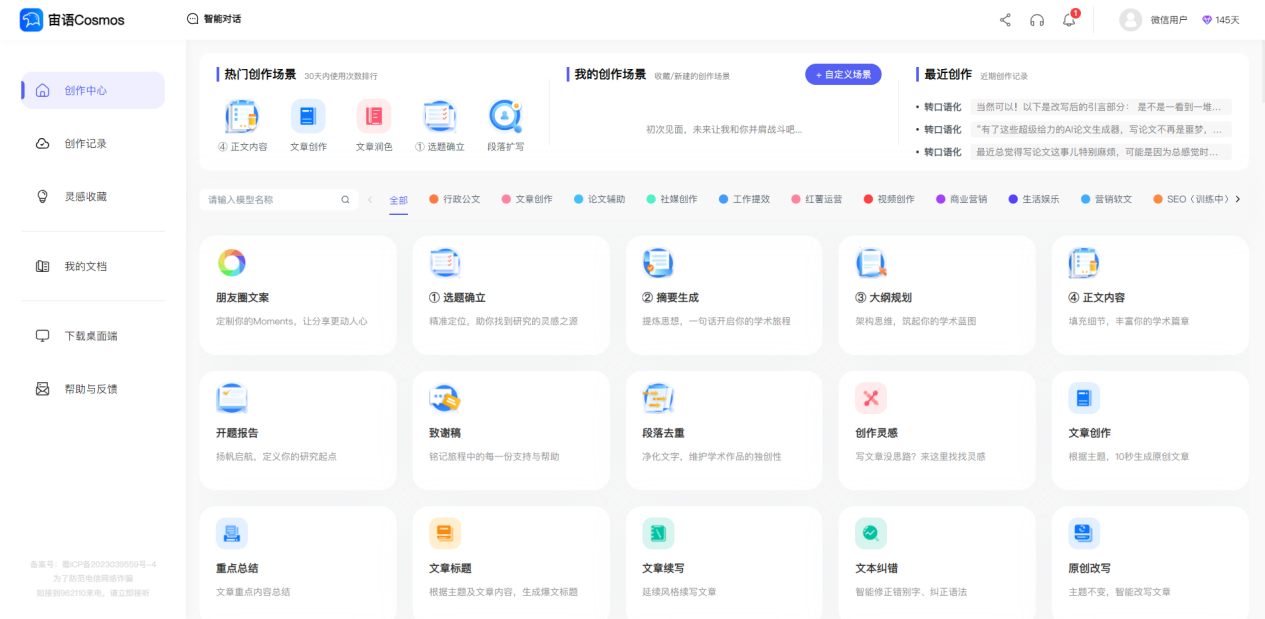Focus the 请输入模型名称 search field

point(279,200)
